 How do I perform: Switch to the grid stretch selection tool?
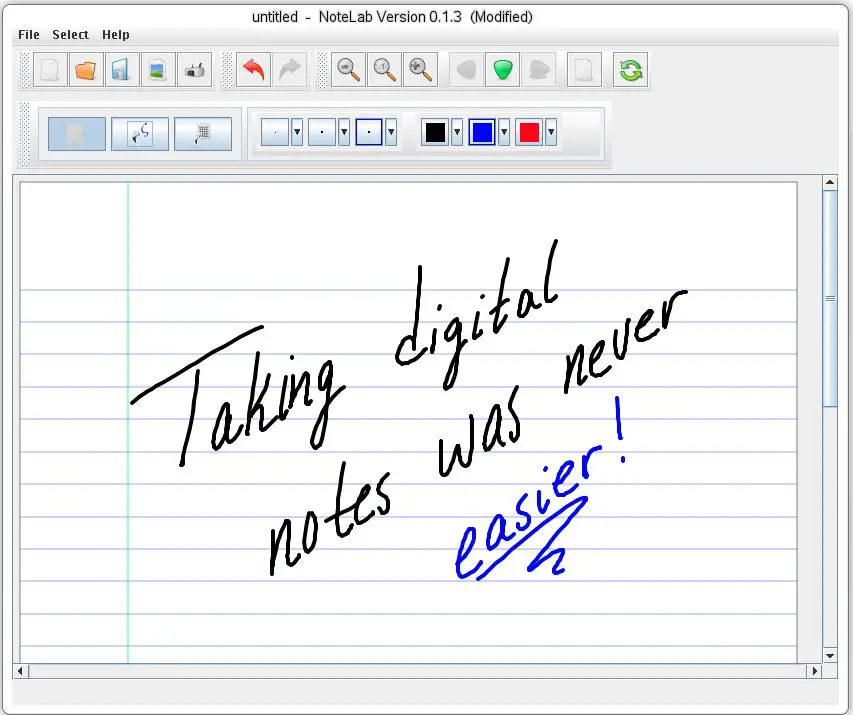point(203,133)
